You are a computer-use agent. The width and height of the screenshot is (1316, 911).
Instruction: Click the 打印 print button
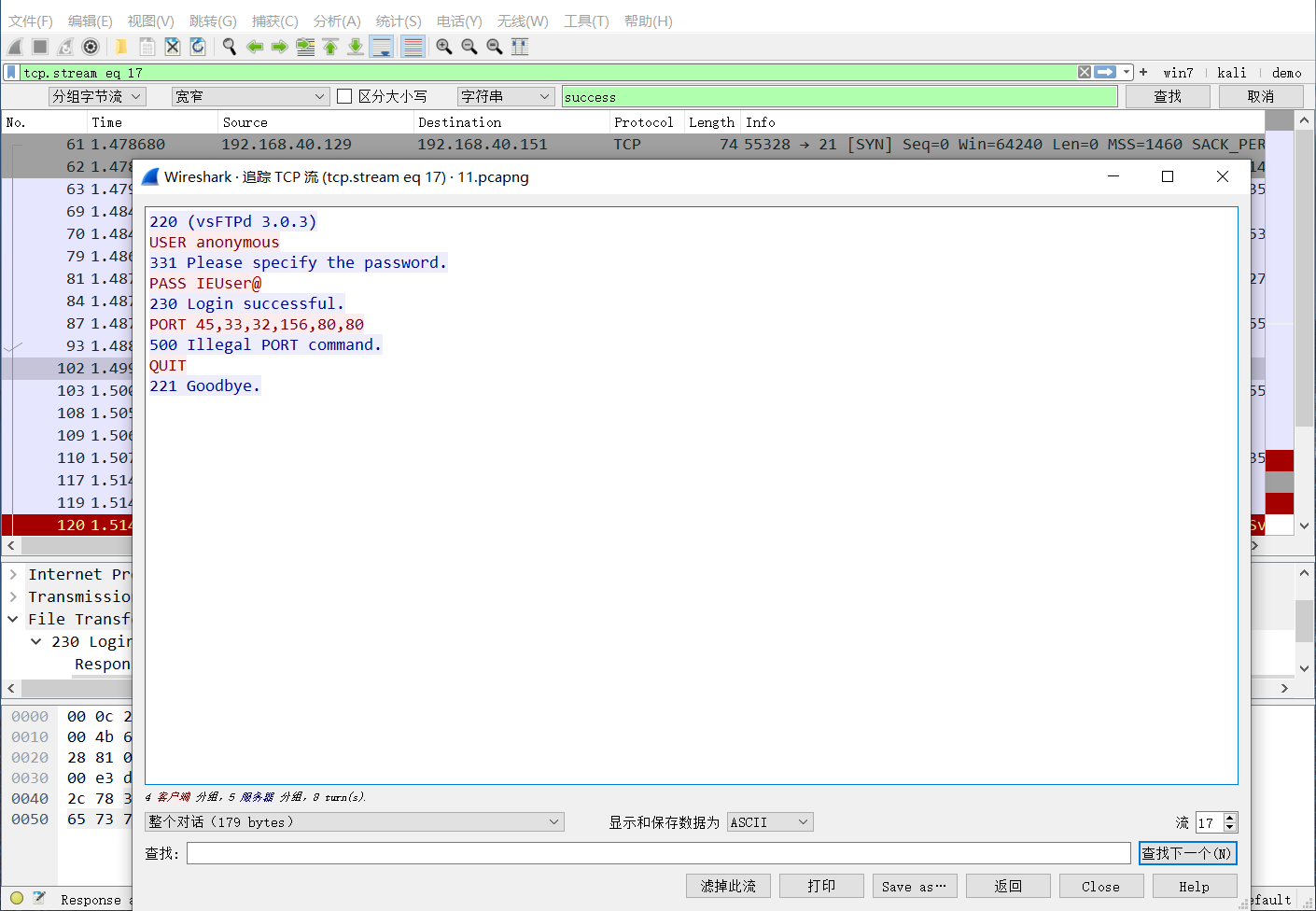[822, 886]
